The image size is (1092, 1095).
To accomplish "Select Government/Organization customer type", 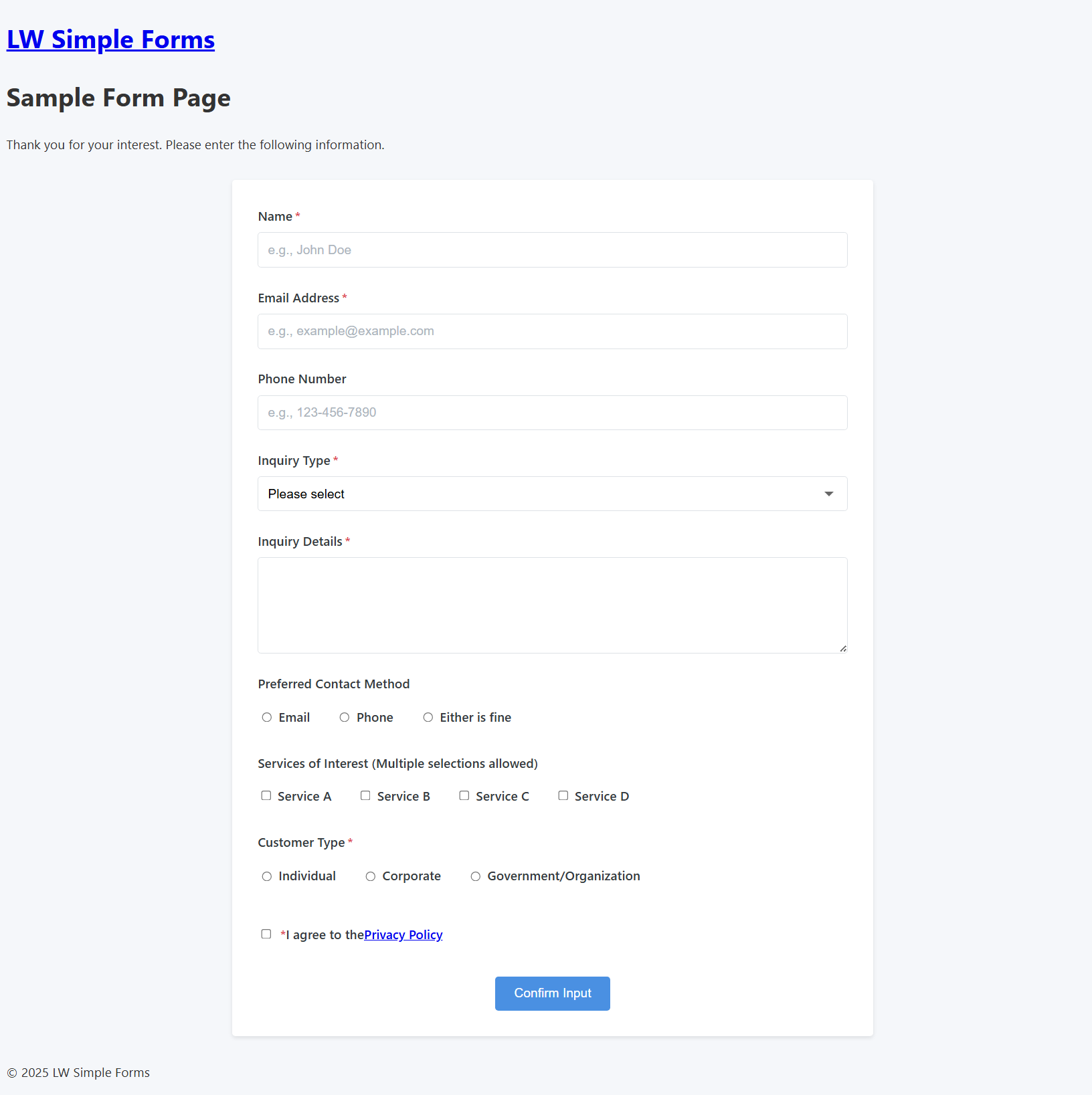I will pos(476,876).
